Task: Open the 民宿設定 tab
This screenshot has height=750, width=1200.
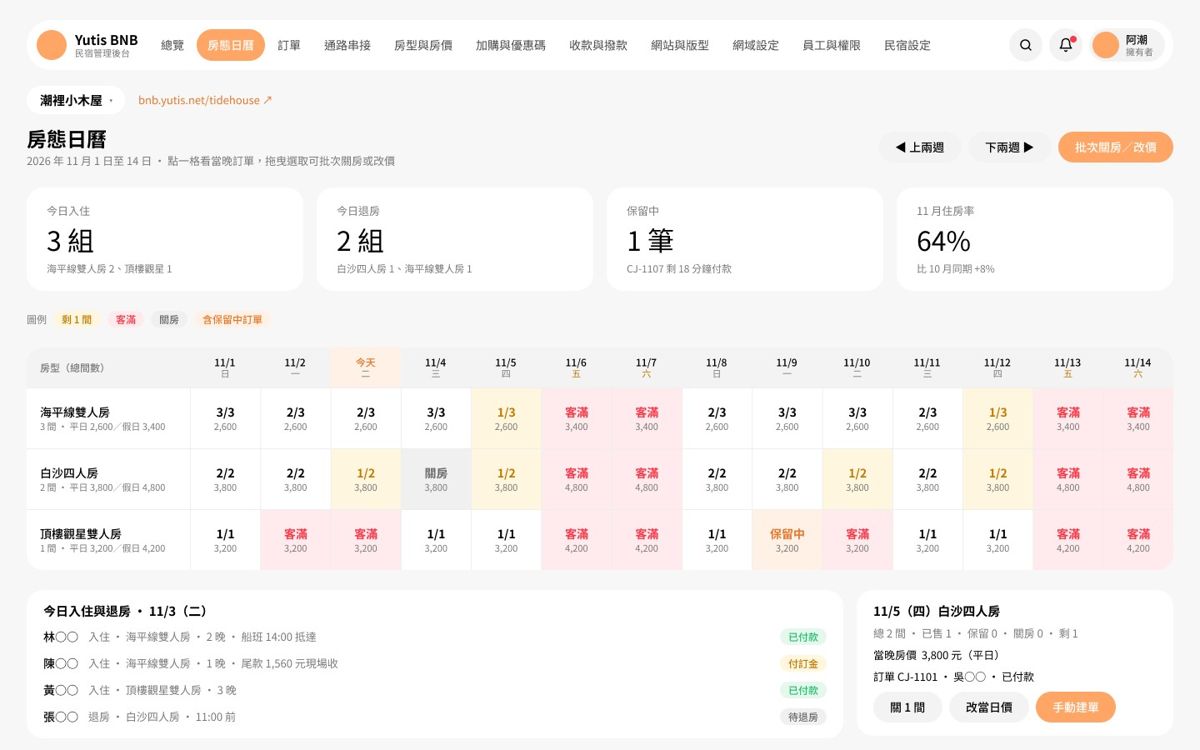Action: [x=907, y=45]
